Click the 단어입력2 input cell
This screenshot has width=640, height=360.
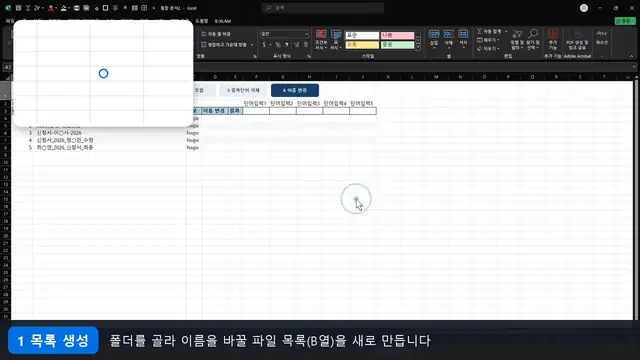tap(283, 111)
